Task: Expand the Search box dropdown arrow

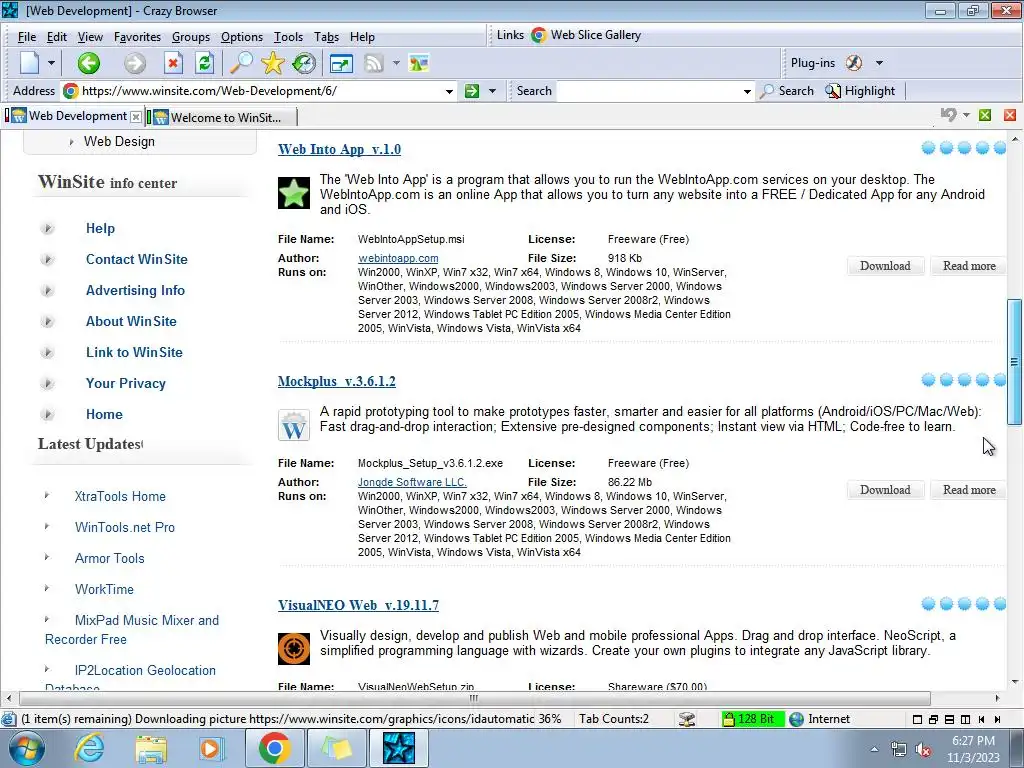Action: pyautogui.click(x=747, y=91)
